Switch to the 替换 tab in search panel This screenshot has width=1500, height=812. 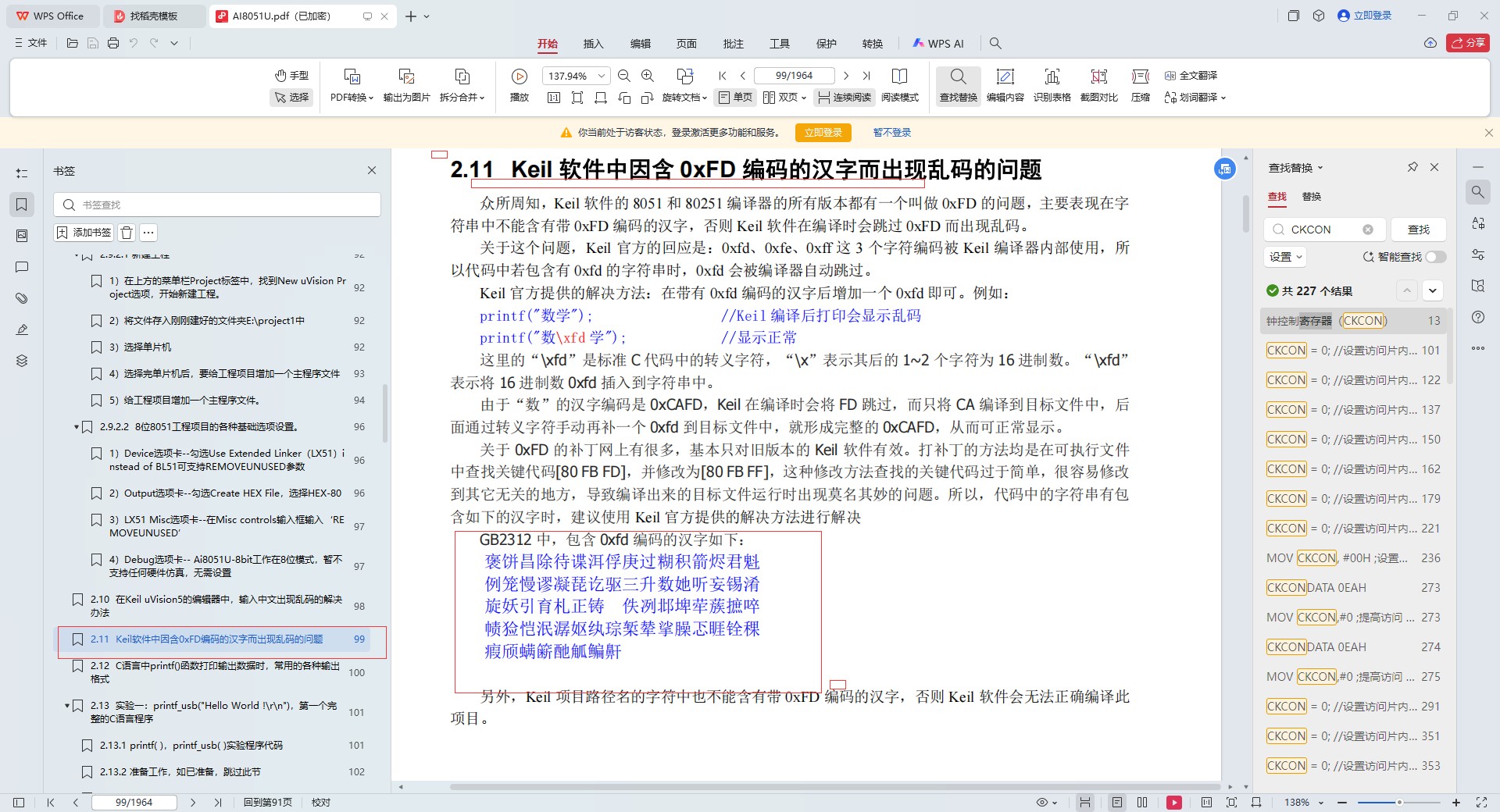click(x=1312, y=197)
